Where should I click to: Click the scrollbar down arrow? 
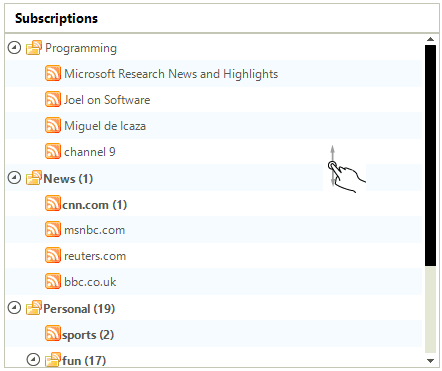[x=430, y=361]
